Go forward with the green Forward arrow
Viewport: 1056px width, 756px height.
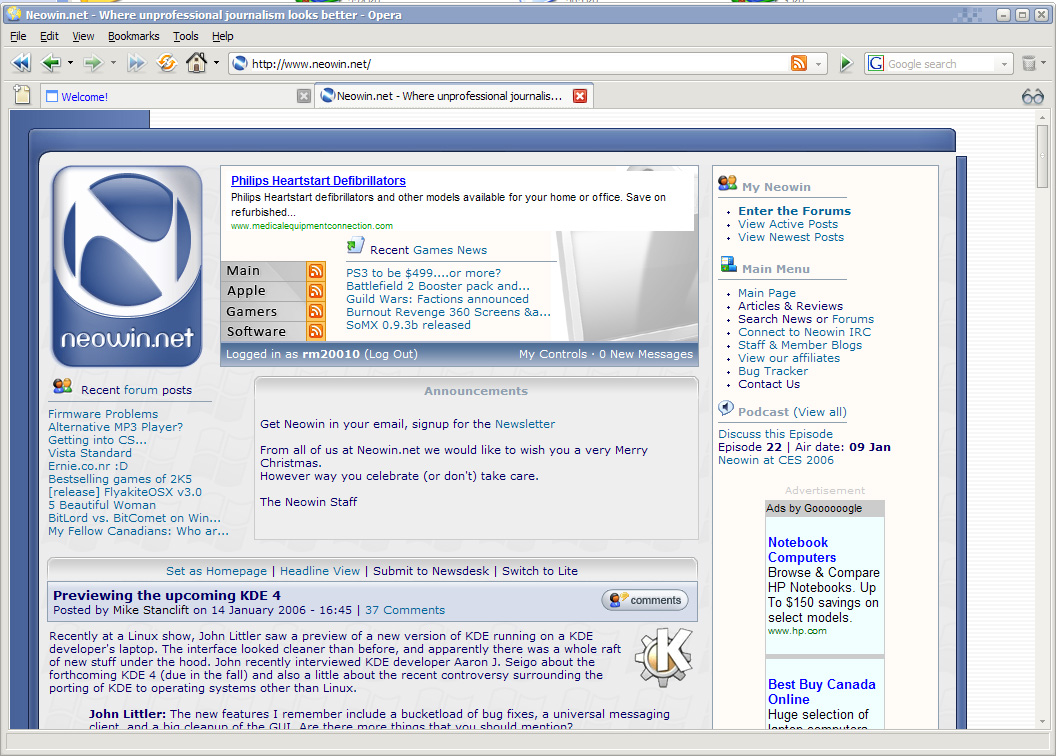tap(93, 63)
